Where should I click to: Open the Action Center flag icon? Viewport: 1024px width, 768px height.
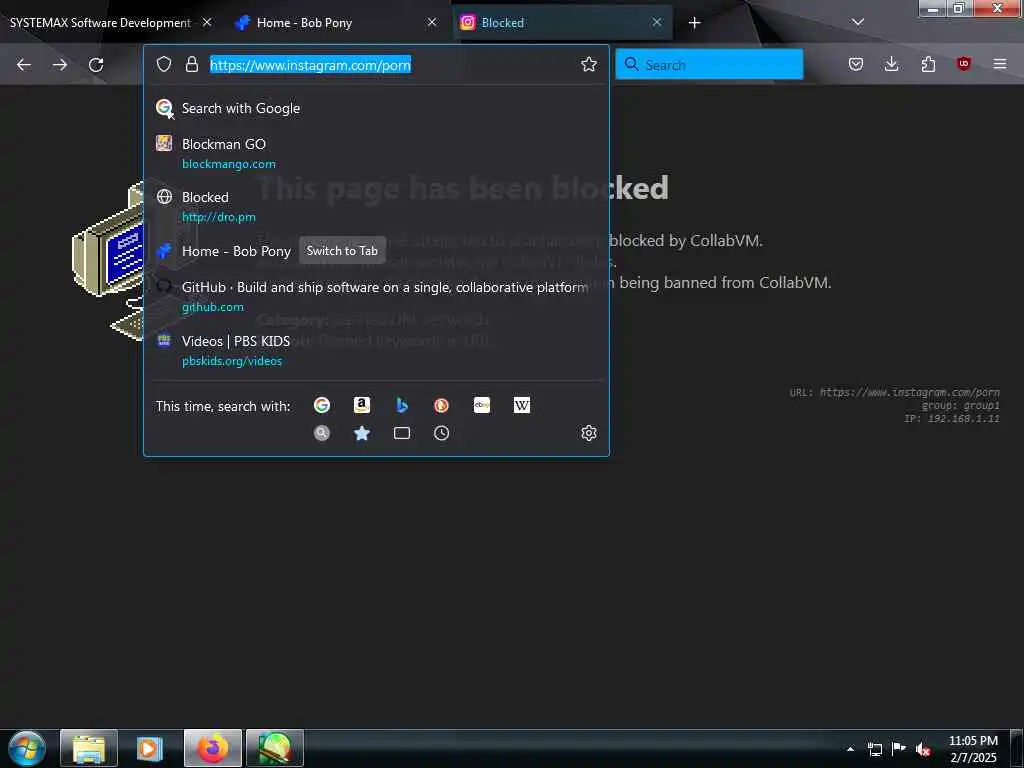click(899, 749)
